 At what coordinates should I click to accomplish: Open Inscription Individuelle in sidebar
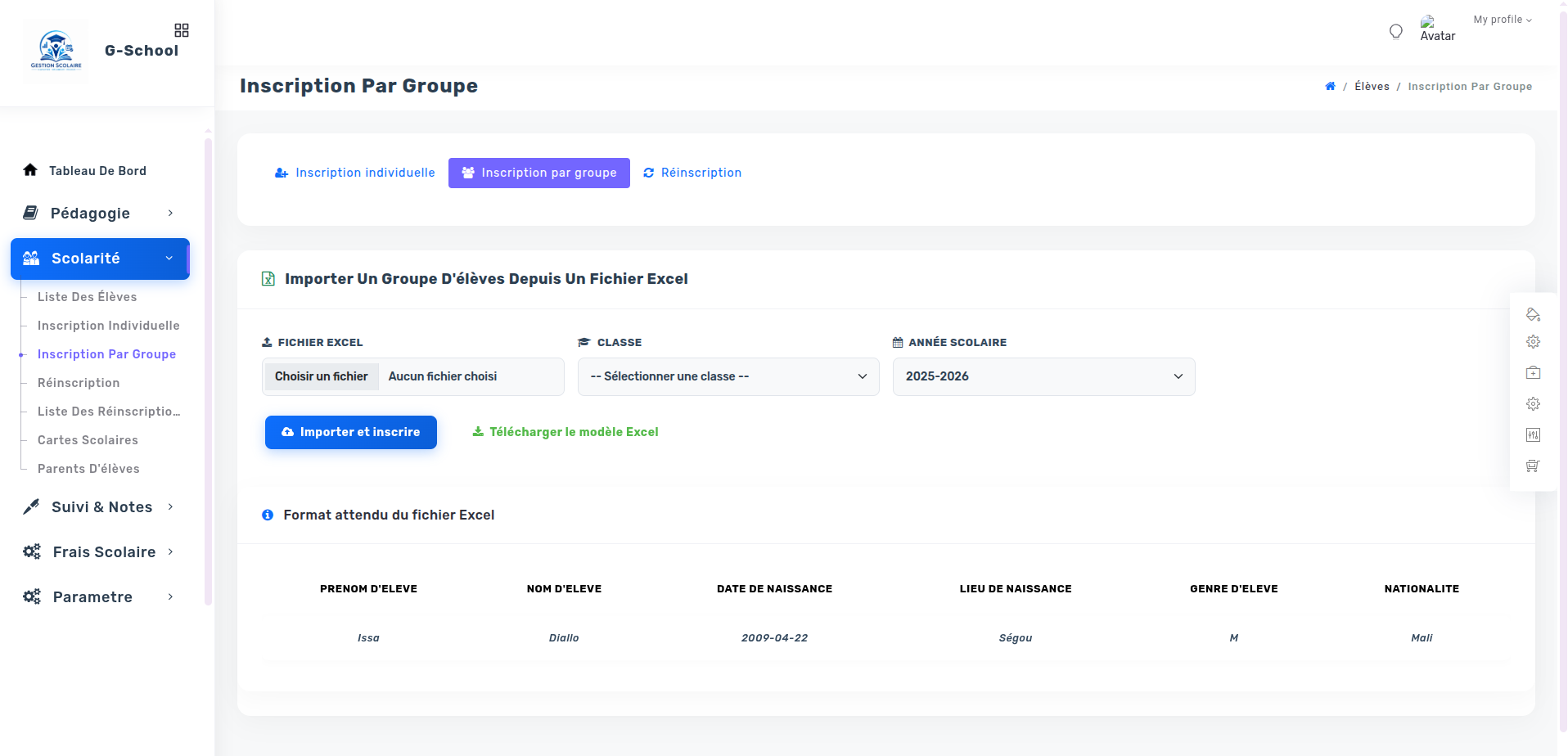click(109, 326)
